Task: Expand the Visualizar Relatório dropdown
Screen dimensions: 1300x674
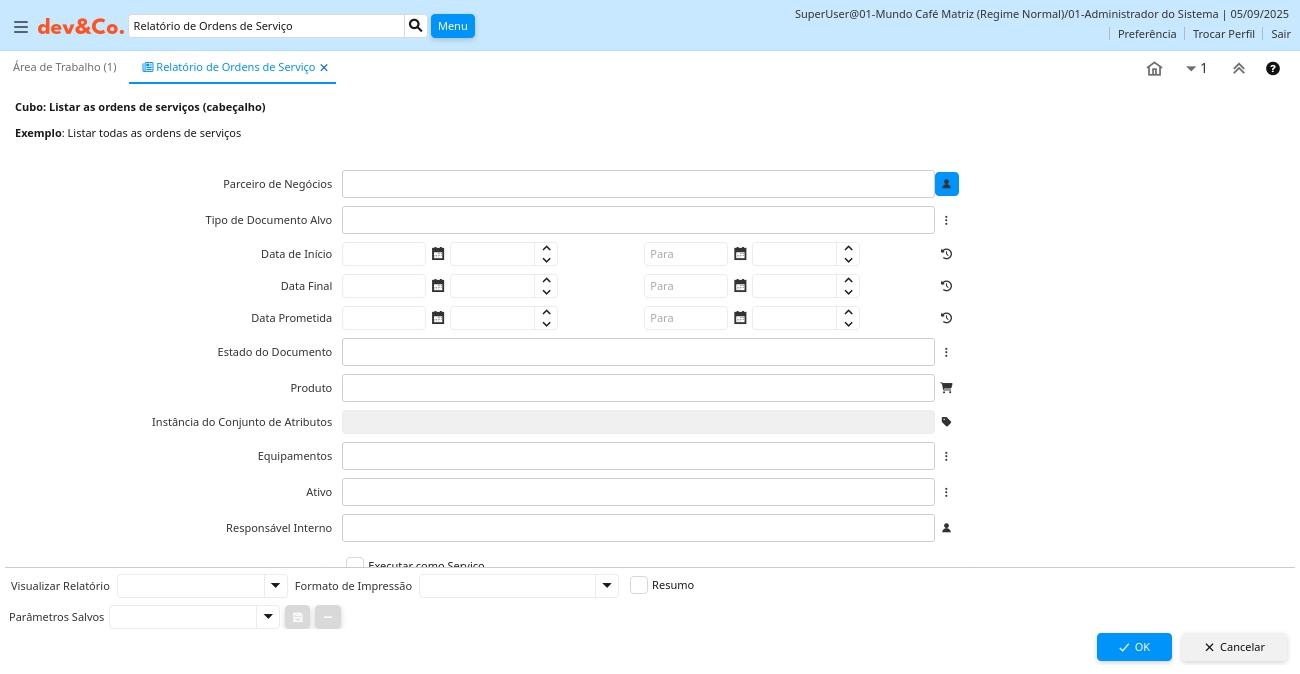Action: click(276, 586)
